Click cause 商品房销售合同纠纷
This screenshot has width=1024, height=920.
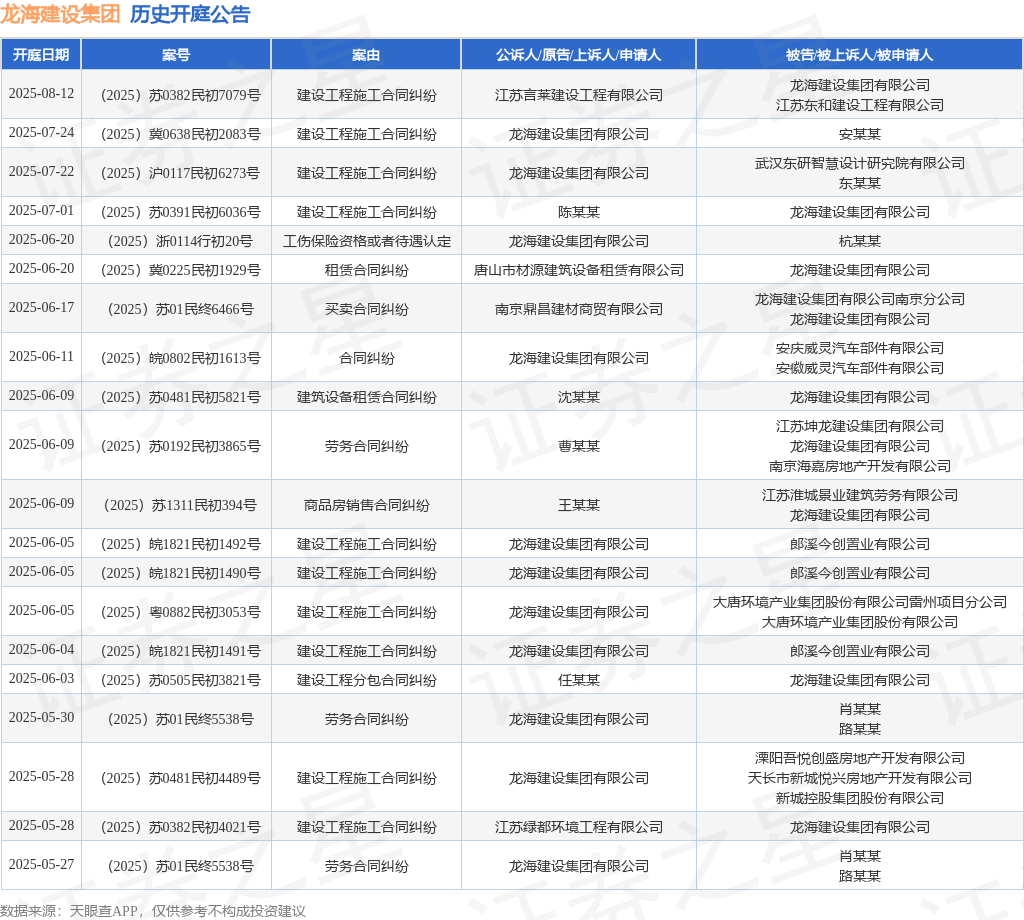366,505
